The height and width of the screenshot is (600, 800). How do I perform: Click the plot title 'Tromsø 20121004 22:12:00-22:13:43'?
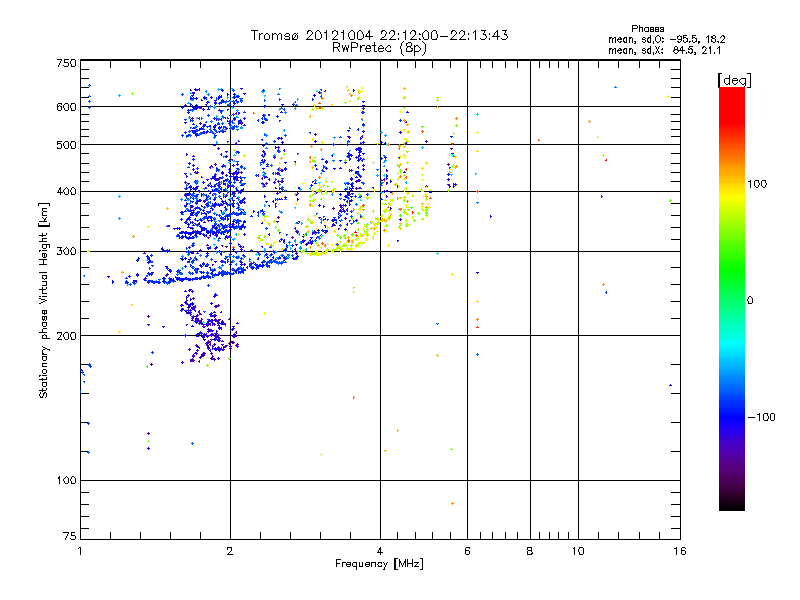pyautogui.click(x=379, y=35)
